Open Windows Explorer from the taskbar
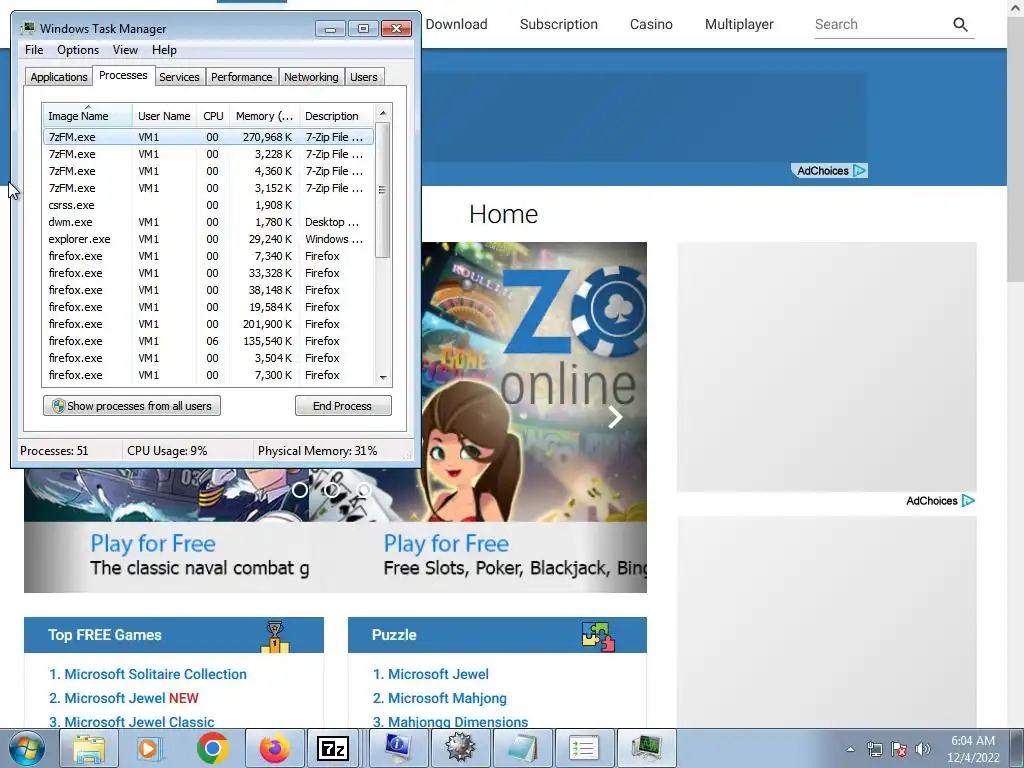The width and height of the screenshot is (1024, 768). coord(89,748)
